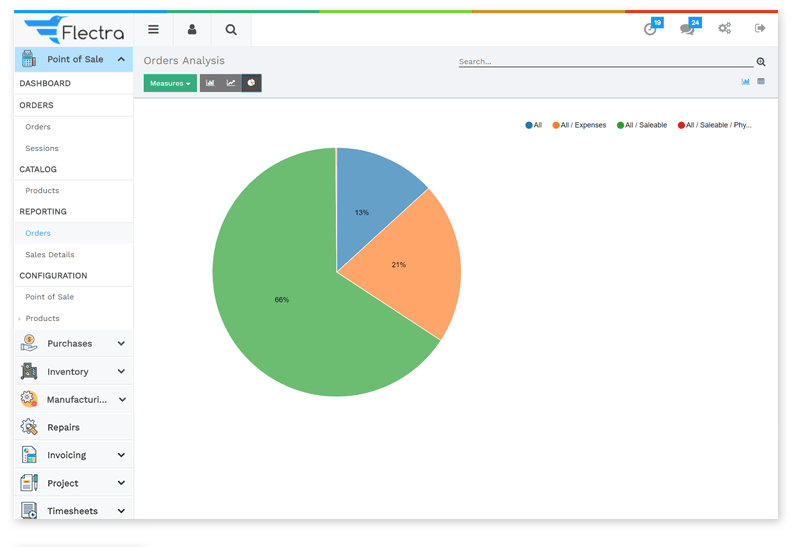This screenshot has height=547, width=800.
Task: Click the user profile icon
Action: (192, 30)
